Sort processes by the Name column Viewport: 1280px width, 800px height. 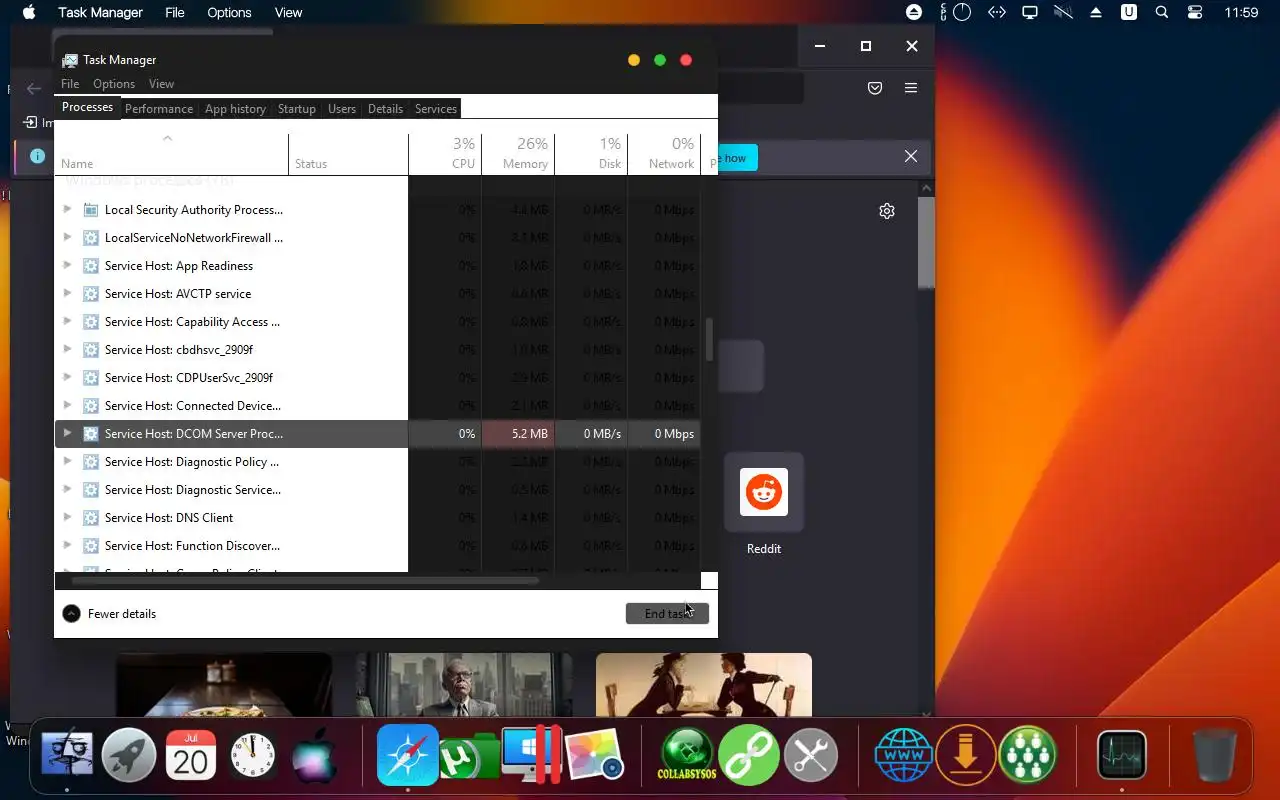(171, 155)
